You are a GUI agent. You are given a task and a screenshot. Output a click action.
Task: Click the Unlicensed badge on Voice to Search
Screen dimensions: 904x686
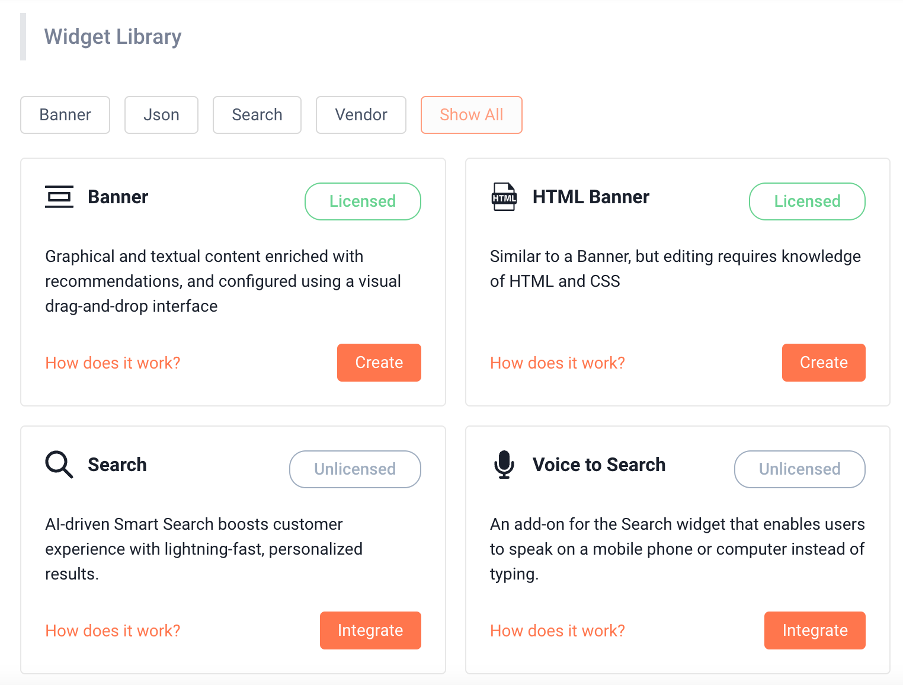click(x=799, y=469)
